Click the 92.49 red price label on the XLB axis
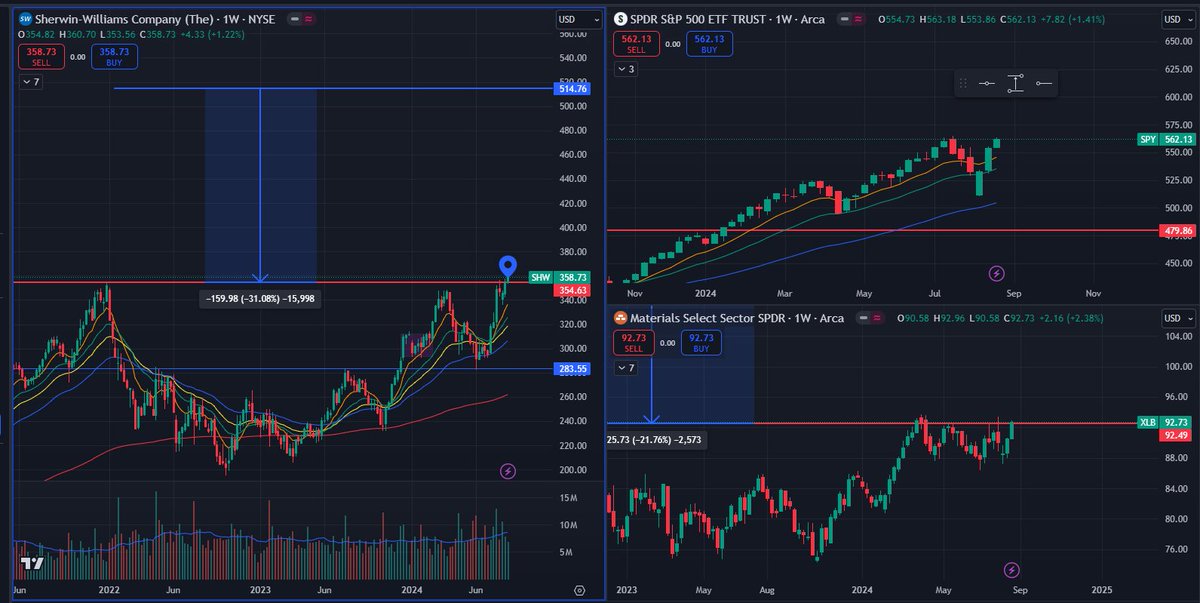Screen dimensions: 1200x603 (x=1176, y=436)
